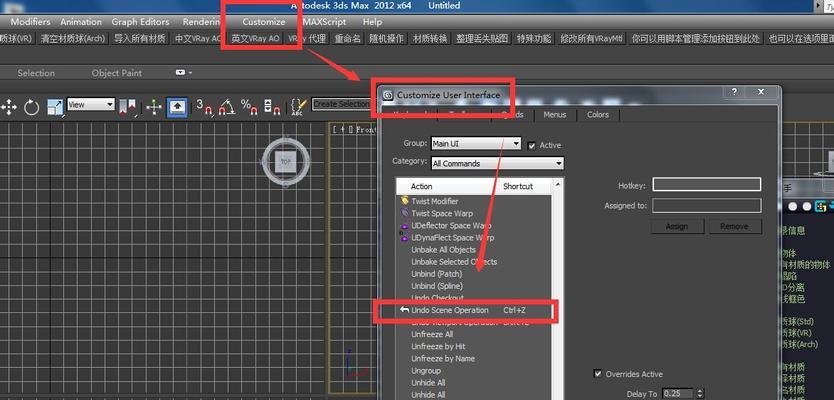Click the dialog help question mark

[734, 91]
